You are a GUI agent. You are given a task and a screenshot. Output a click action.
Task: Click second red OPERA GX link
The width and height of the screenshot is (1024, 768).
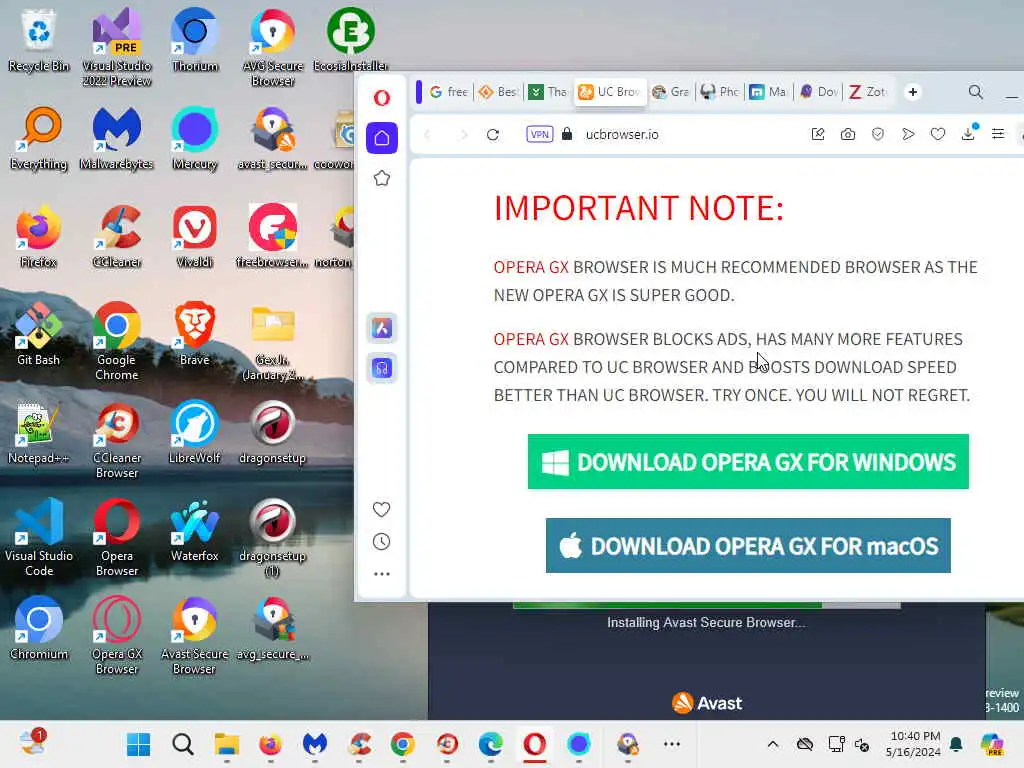pos(531,339)
